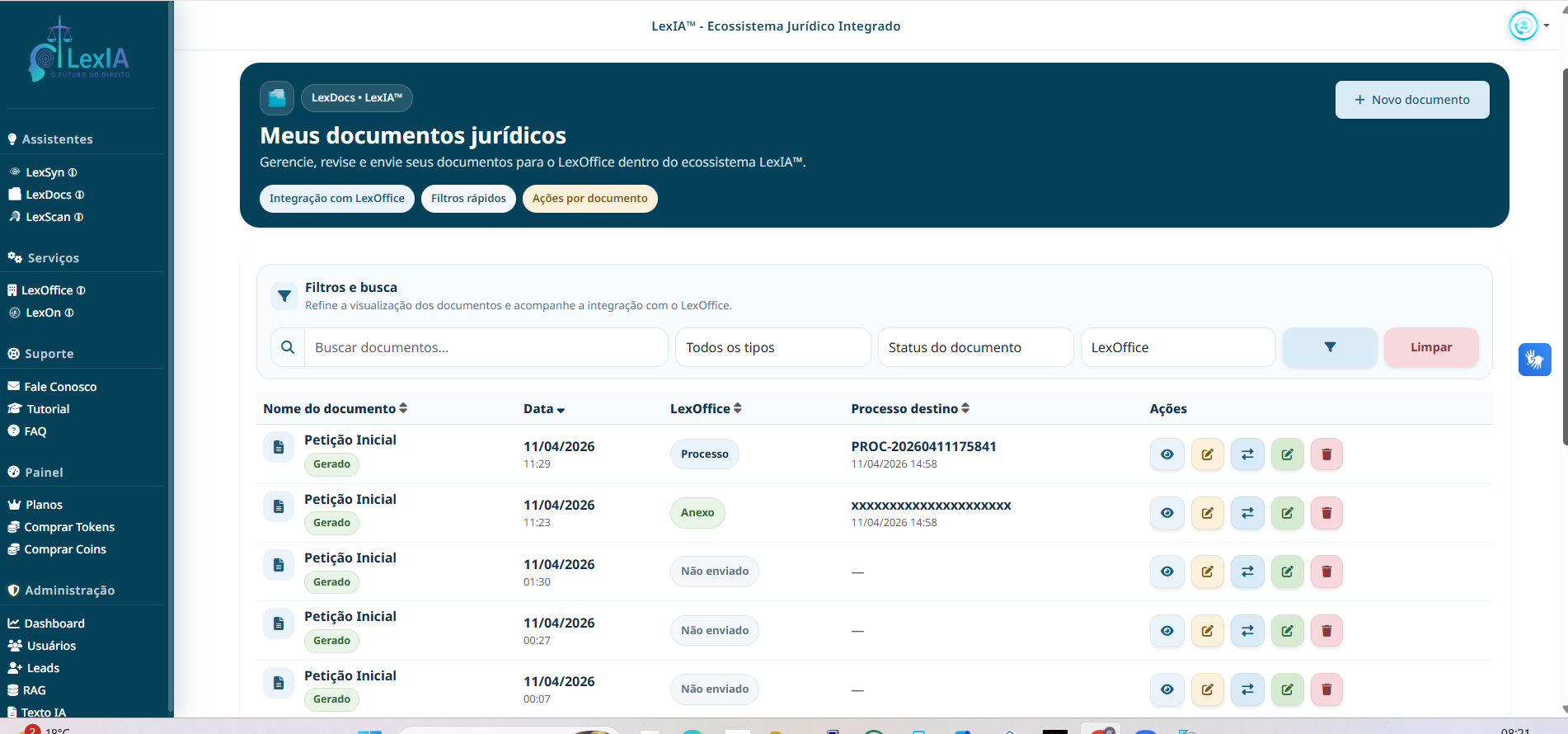Click the green edit icon in the 01:30 row
The height and width of the screenshot is (734, 1568).
pyautogui.click(x=1287, y=572)
